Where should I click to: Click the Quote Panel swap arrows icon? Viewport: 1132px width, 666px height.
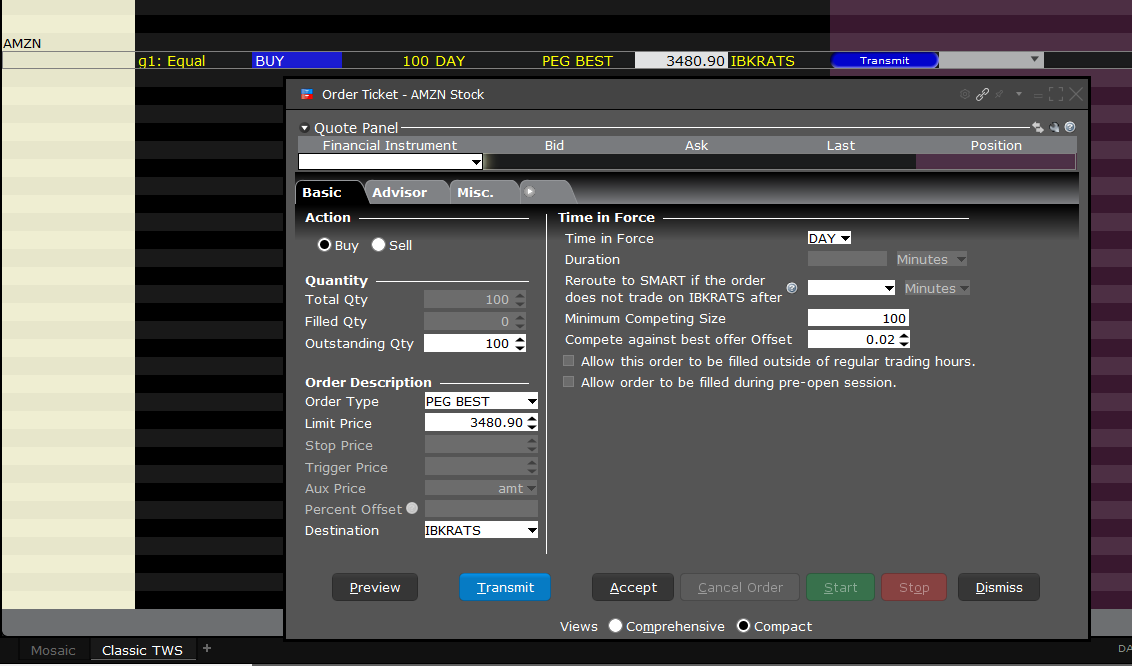pyautogui.click(x=1037, y=128)
